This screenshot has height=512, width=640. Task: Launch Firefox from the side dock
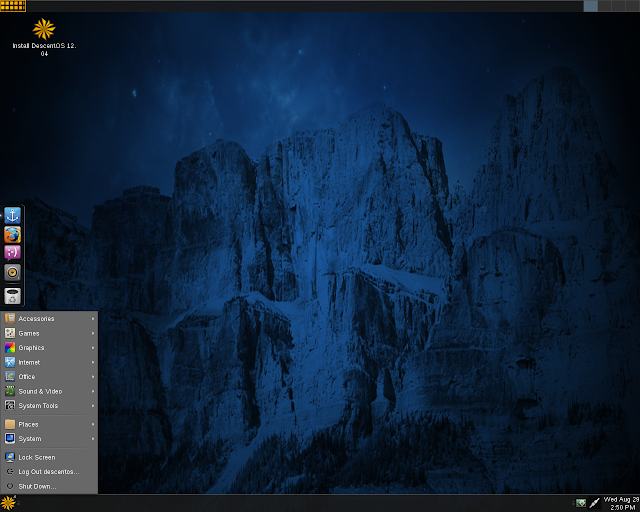[12, 235]
